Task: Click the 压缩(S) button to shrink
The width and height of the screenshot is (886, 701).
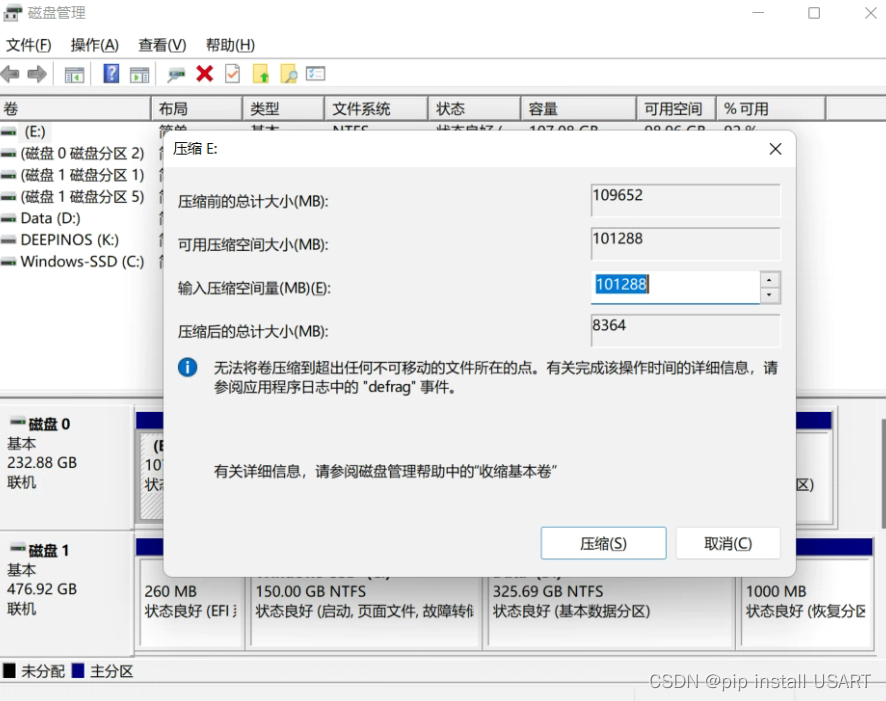Action: (603, 542)
